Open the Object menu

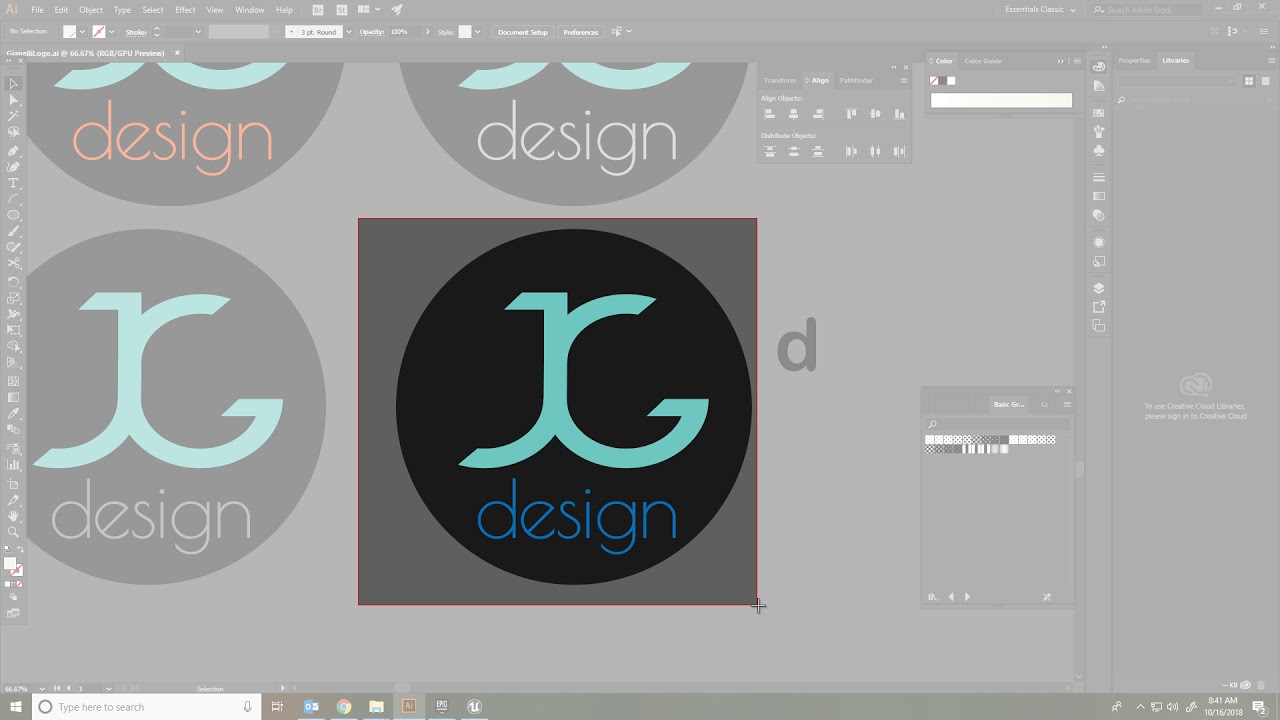point(91,10)
